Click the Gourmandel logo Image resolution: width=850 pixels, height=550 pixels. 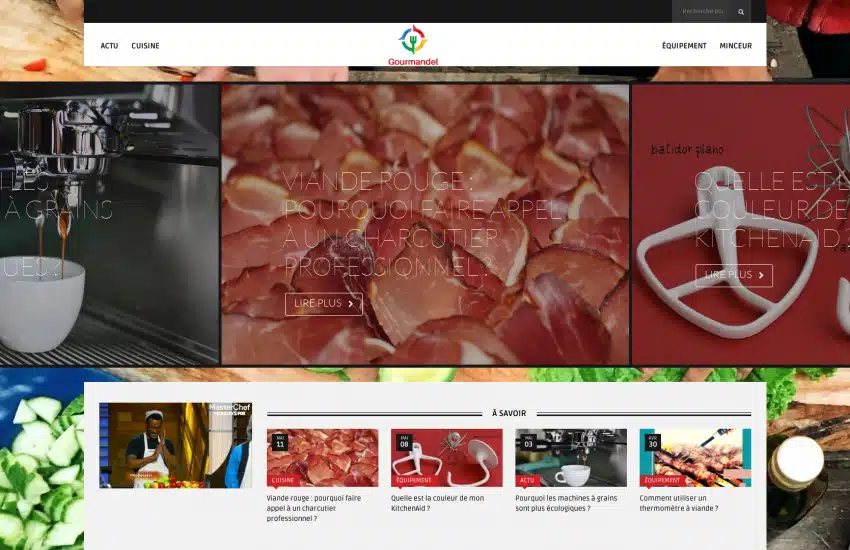pos(413,45)
